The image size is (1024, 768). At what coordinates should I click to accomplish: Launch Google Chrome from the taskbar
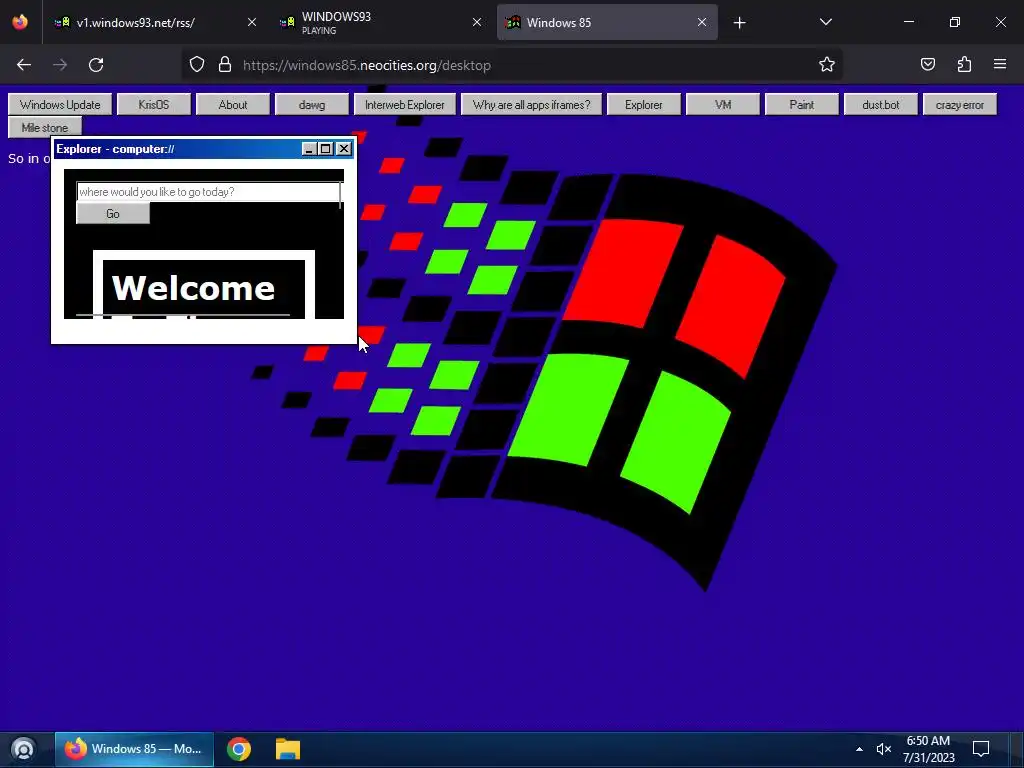pos(239,749)
